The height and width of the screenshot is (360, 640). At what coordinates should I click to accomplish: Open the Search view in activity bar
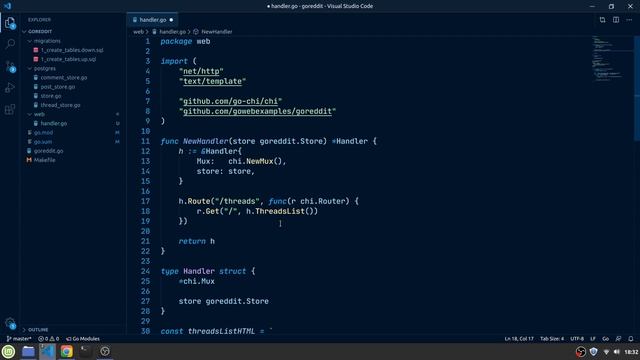pyautogui.click(x=10, y=44)
